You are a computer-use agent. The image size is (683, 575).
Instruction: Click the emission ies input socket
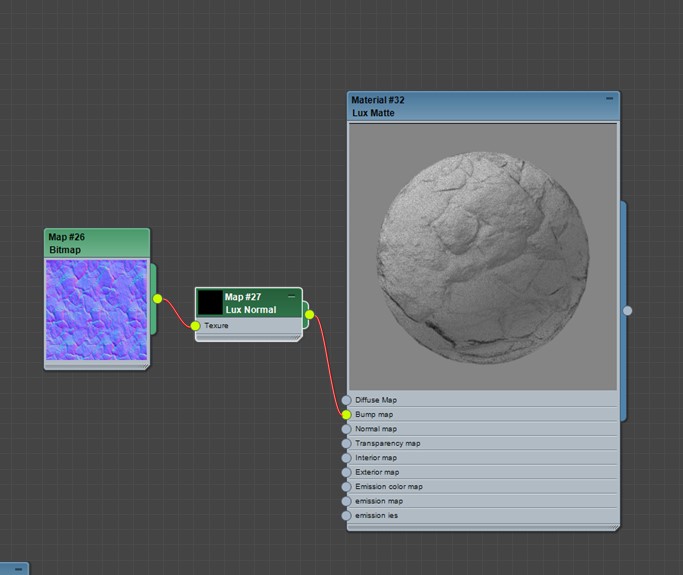(347, 516)
